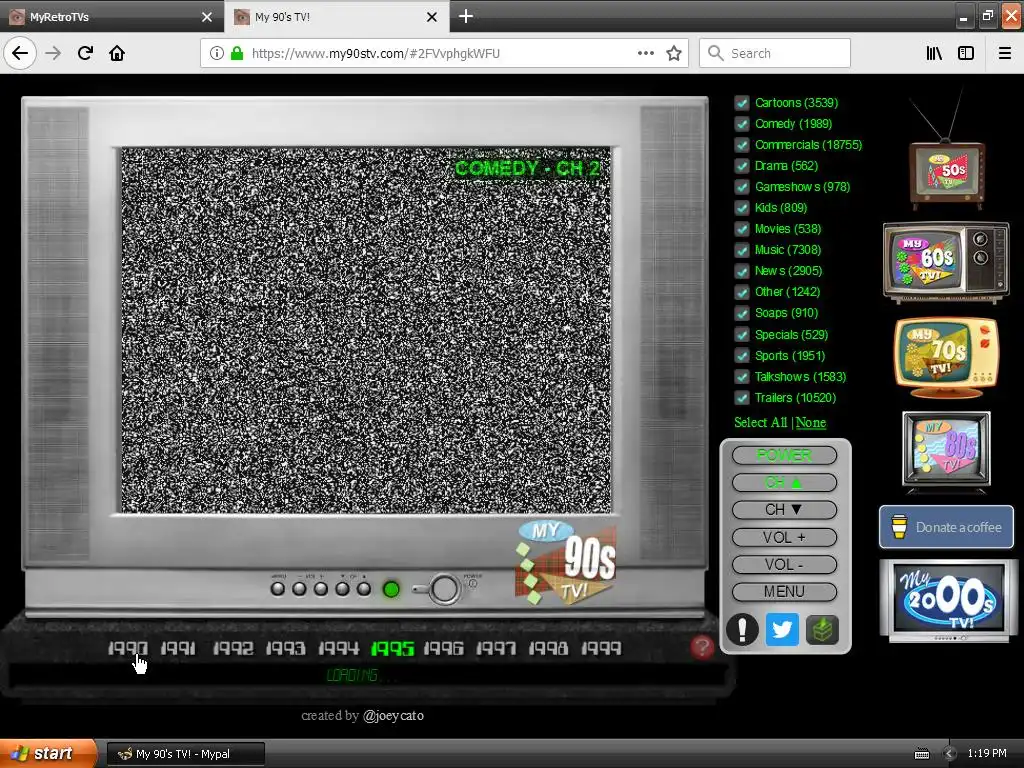Click the browser Back arrow
This screenshot has height=768, width=1024.
pos(20,53)
